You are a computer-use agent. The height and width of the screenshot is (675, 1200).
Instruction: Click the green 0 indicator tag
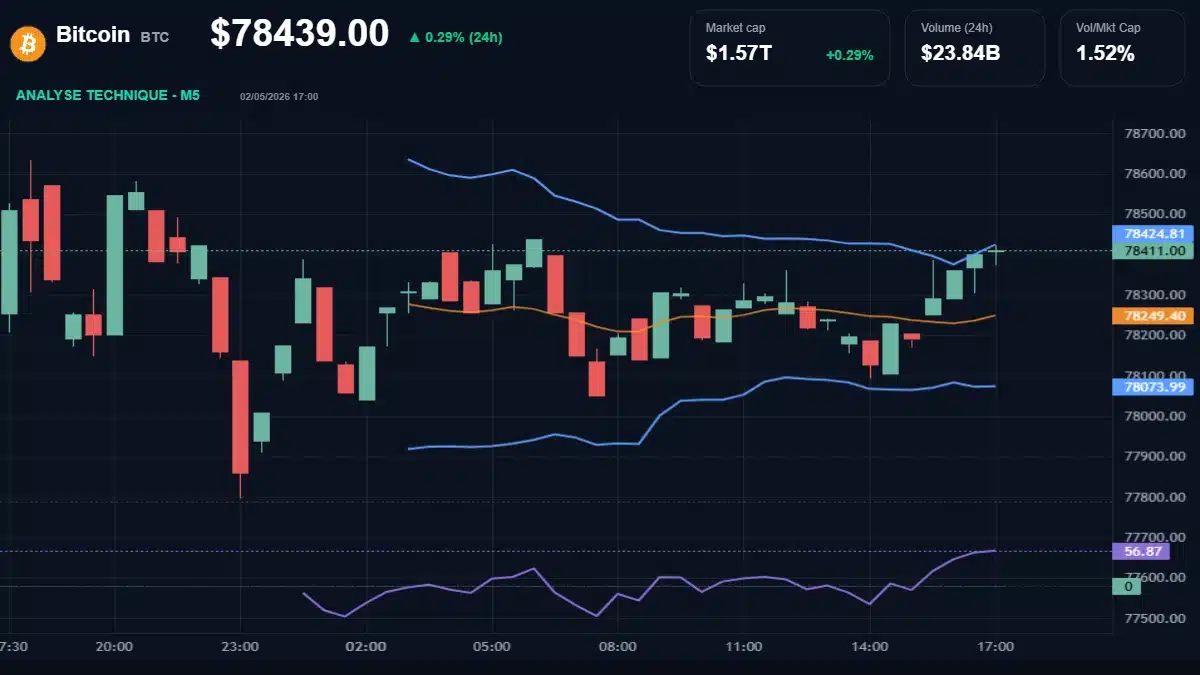point(1127,586)
